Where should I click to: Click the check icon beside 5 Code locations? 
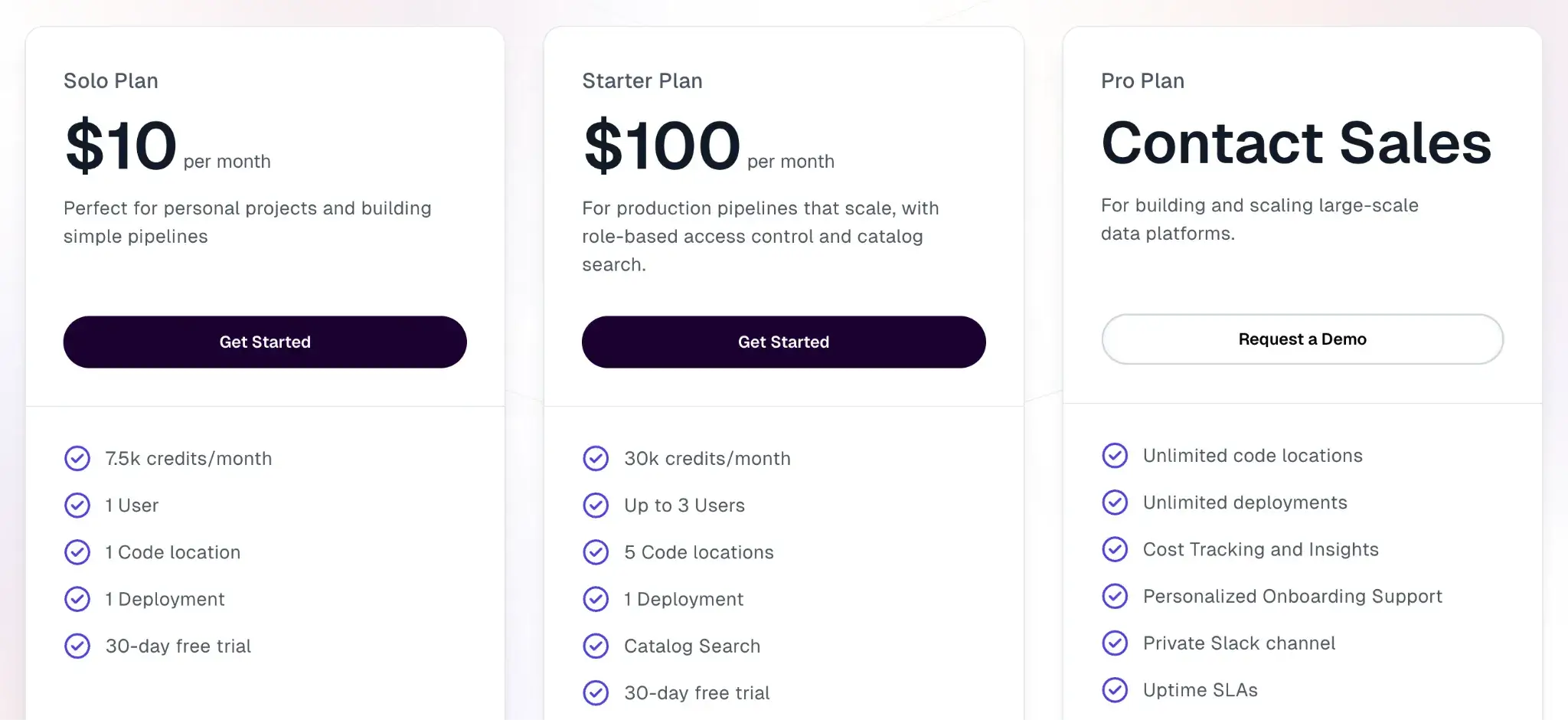[596, 552]
